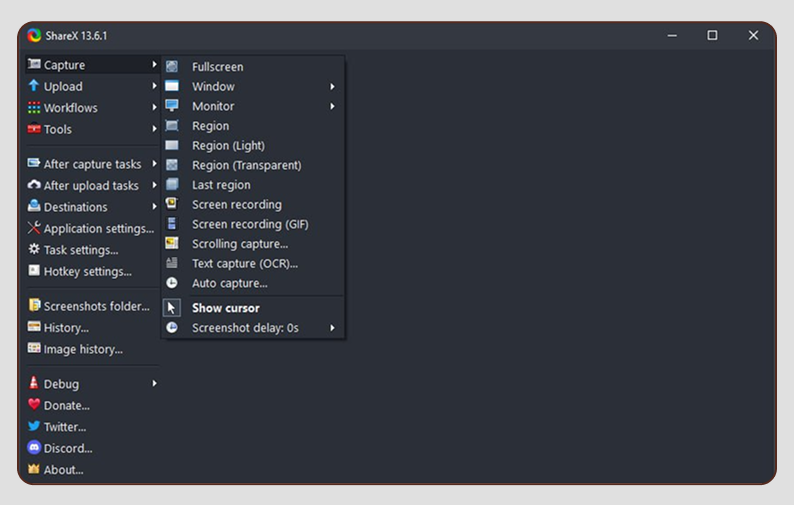Expand the Destinations submenu arrow
Image resolution: width=794 pixels, height=505 pixels.
tap(154, 207)
